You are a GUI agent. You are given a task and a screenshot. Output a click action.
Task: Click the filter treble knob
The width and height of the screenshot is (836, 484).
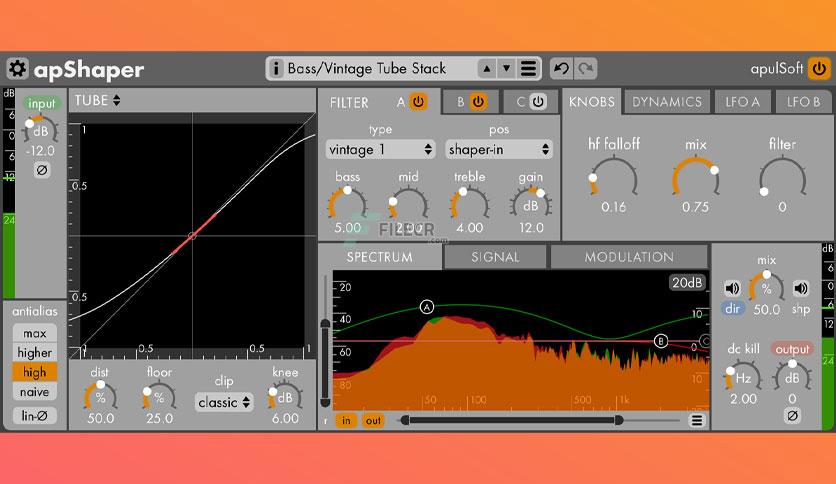click(x=469, y=204)
